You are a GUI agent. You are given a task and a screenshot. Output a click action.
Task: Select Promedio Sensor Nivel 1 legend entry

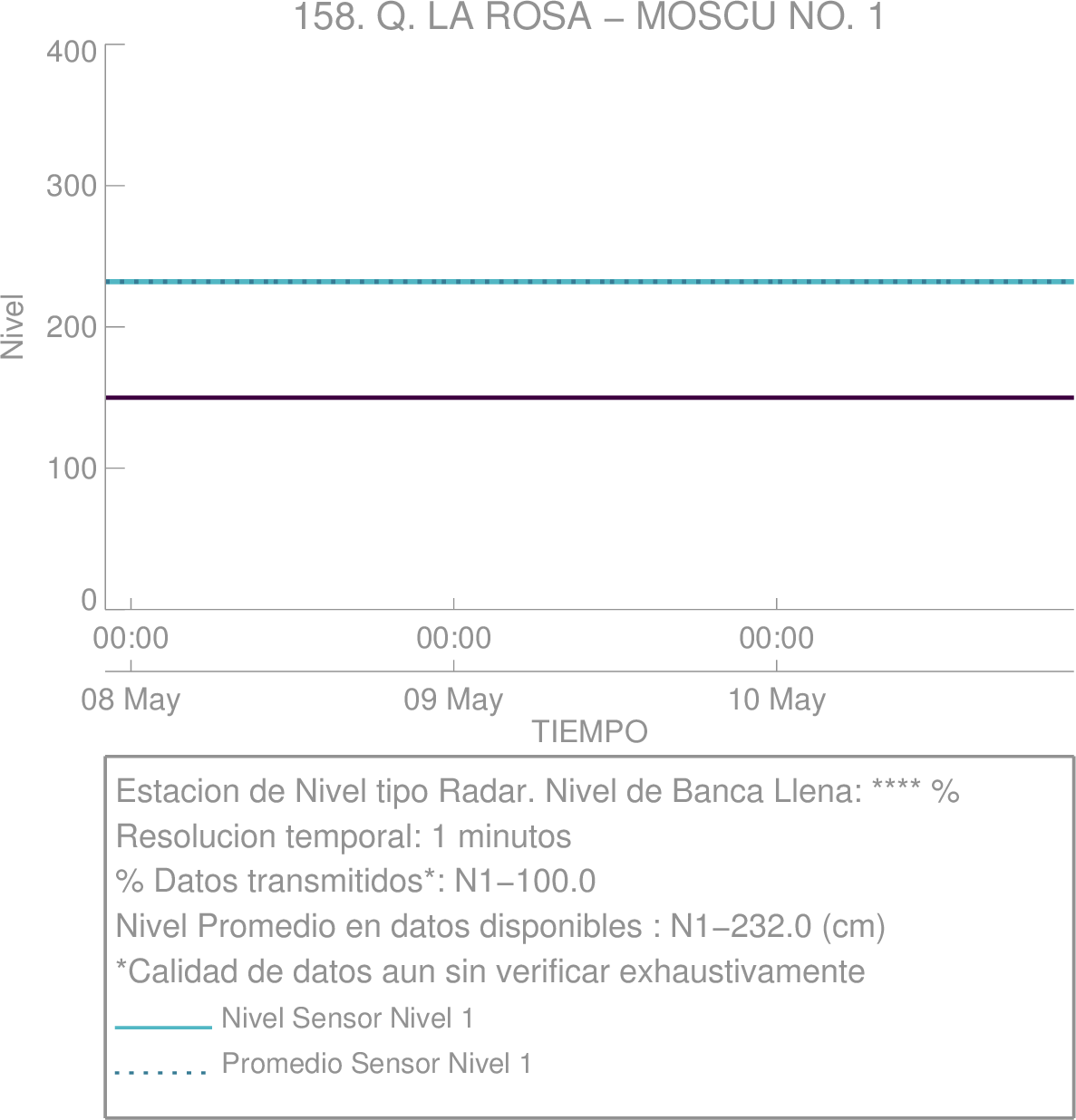coord(376,1063)
